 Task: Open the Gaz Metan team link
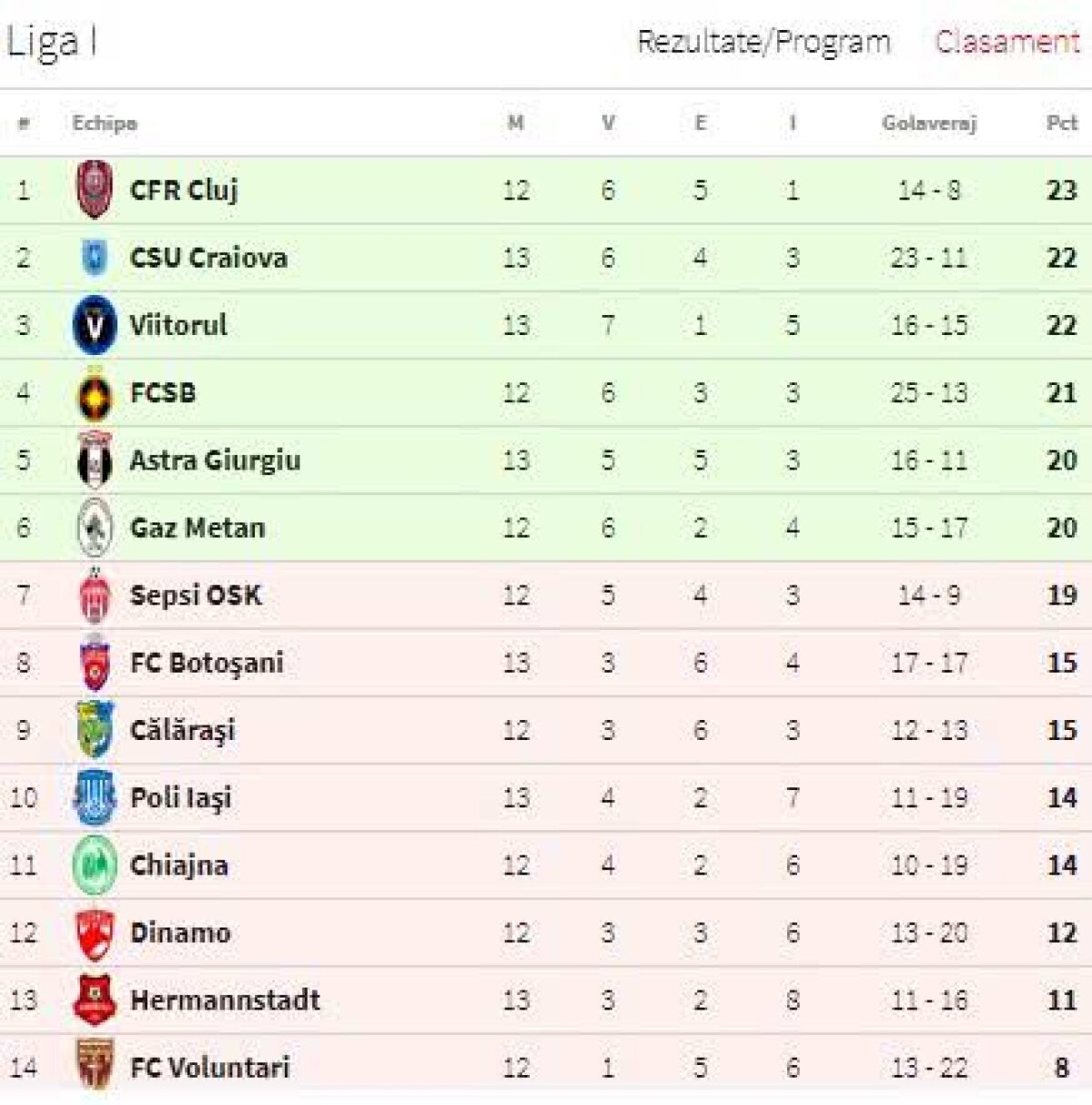coord(197,528)
